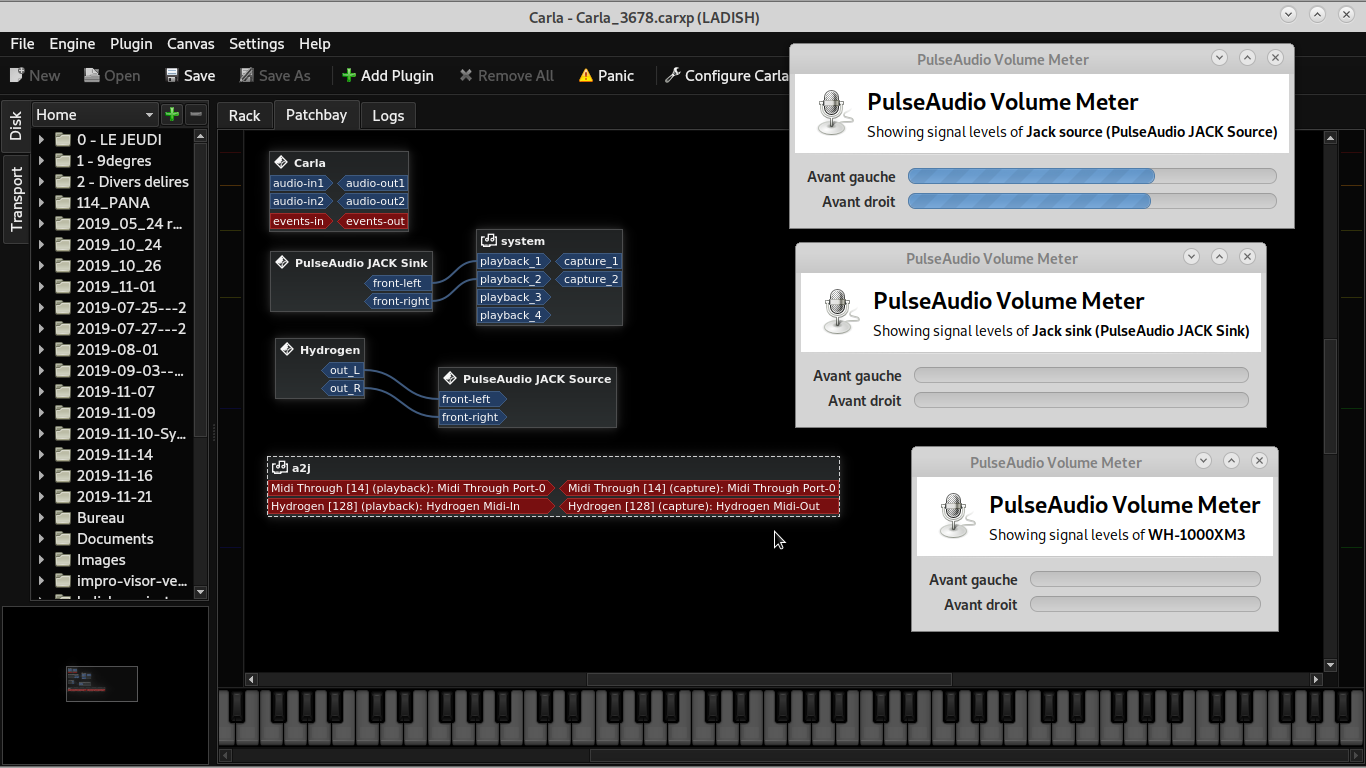
Task: Switch to the Logs tab
Action: (388, 115)
